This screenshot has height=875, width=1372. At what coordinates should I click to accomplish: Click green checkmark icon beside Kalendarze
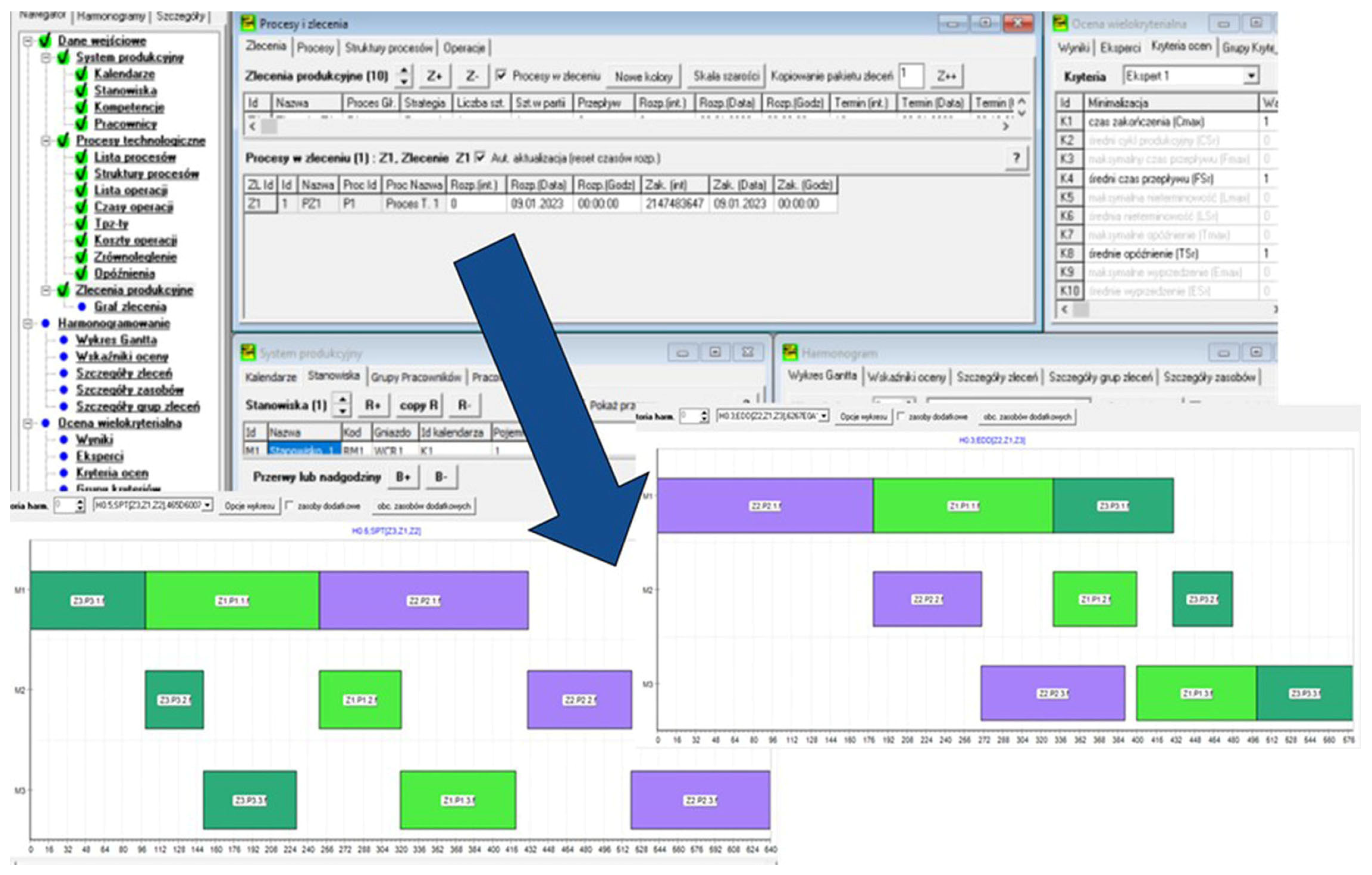pyautogui.click(x=82, y=74)
